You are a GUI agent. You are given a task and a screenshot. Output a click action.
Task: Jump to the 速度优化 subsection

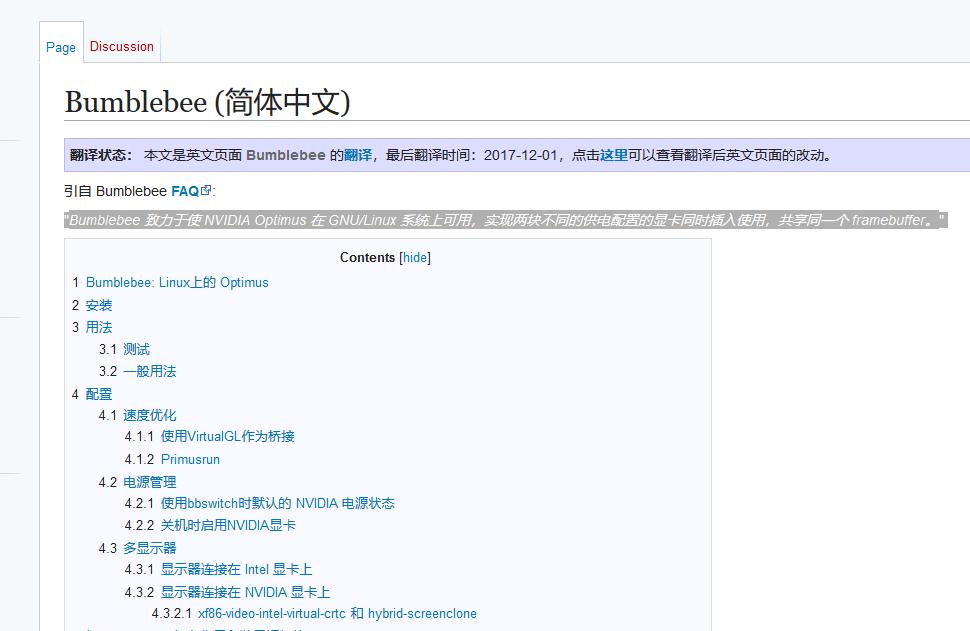tap(150, 415)
